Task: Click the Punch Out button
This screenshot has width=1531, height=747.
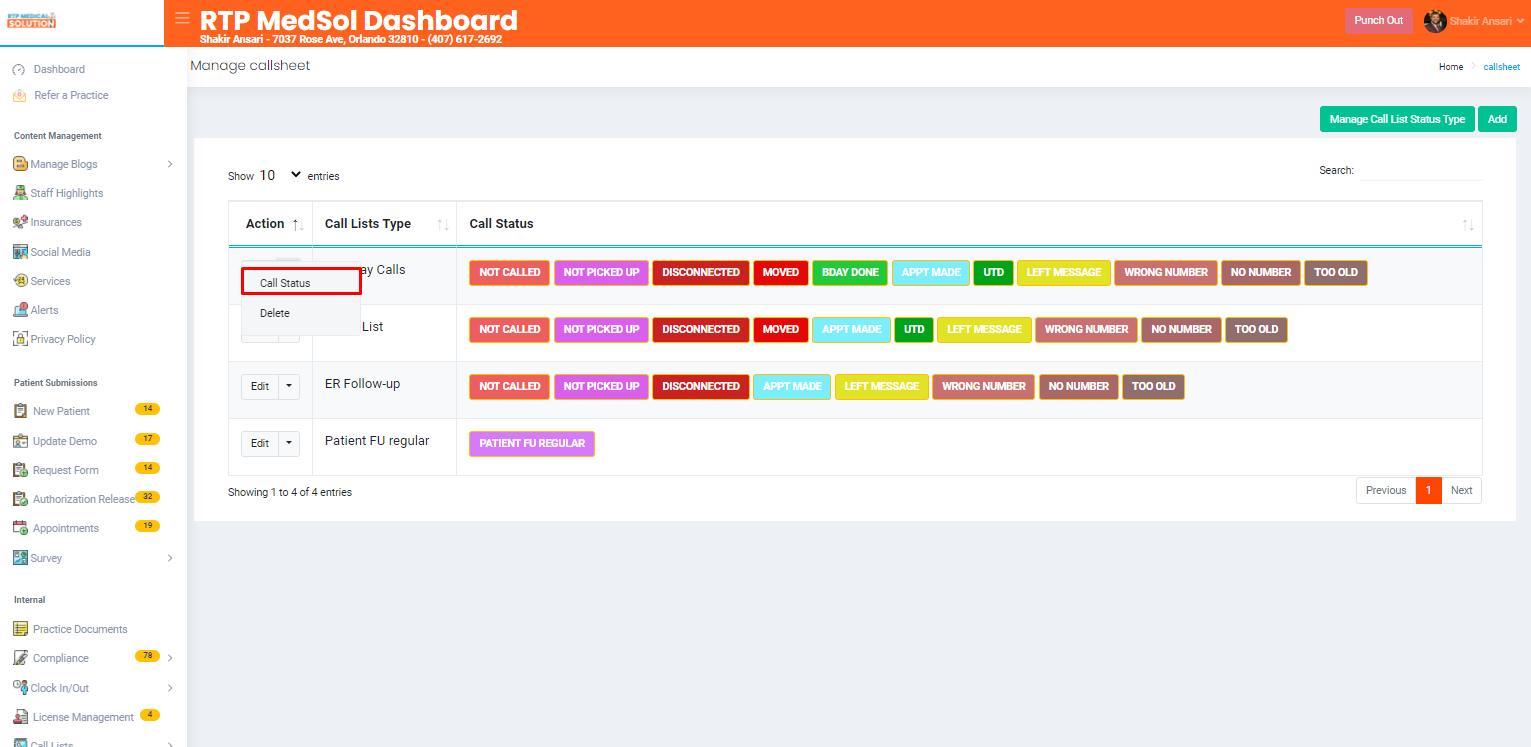Action: (1379, 21)
